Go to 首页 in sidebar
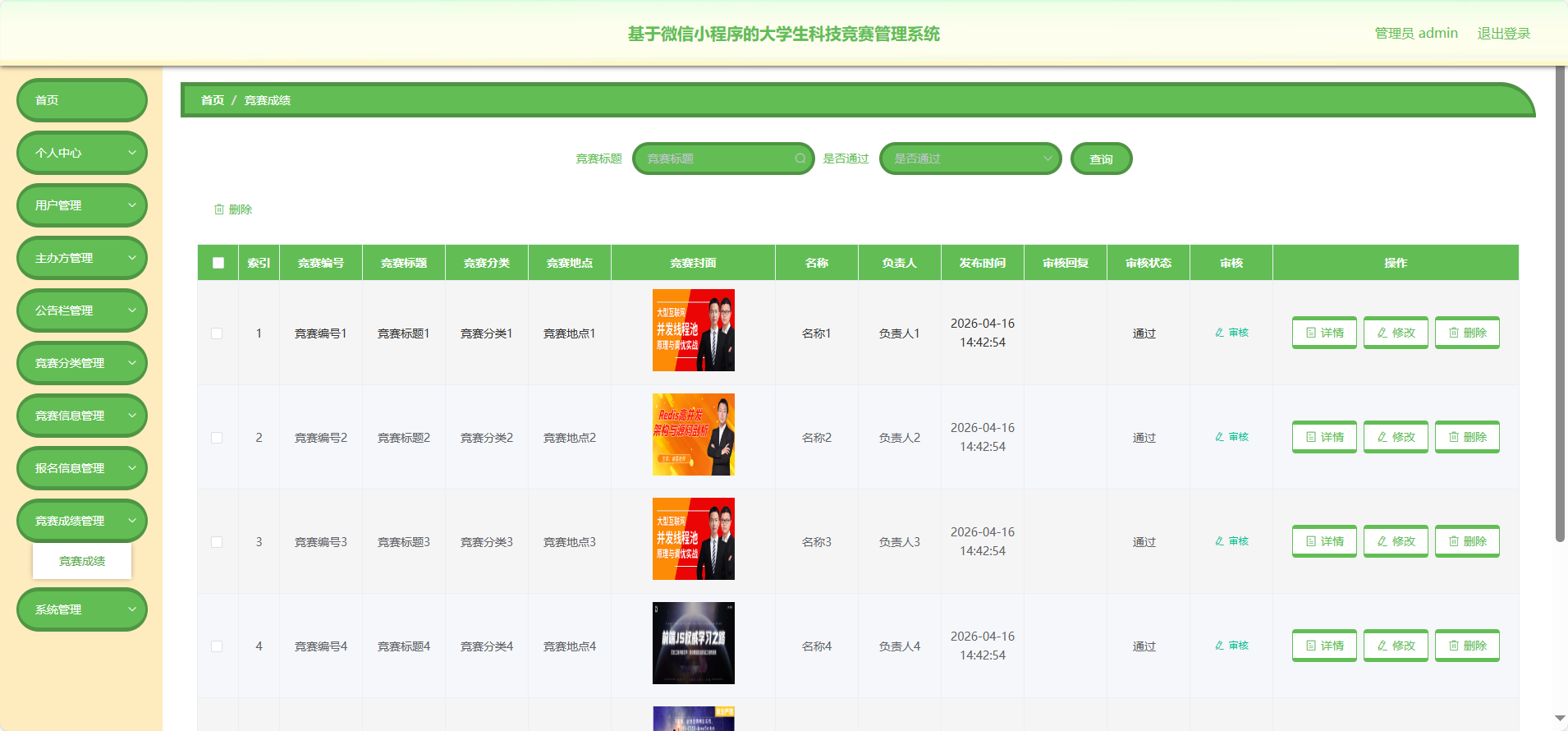The width and height of the screenshot is (1568, 731). coord(82,100)
